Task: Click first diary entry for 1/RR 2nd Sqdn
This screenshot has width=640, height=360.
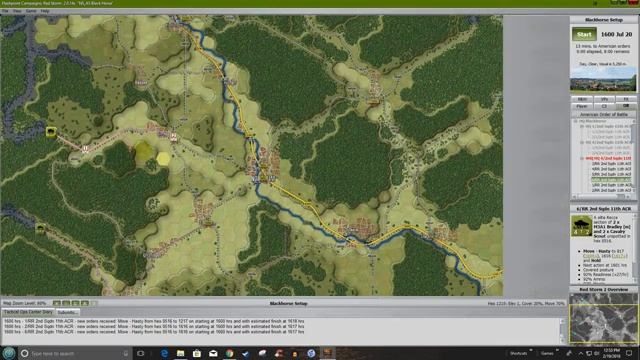Action: coord(154,321)
